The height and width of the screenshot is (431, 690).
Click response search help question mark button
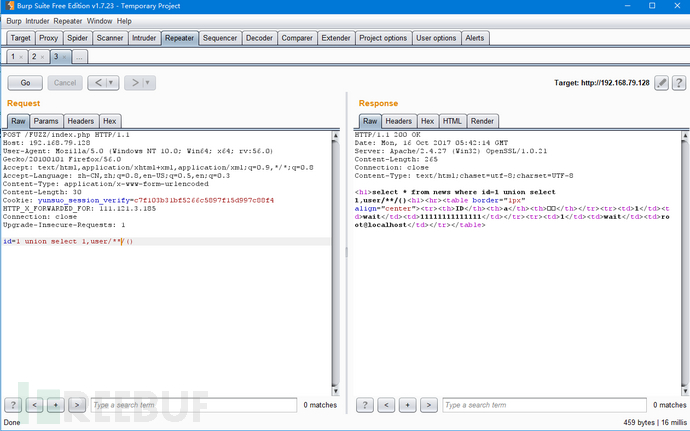pos(365,405)
